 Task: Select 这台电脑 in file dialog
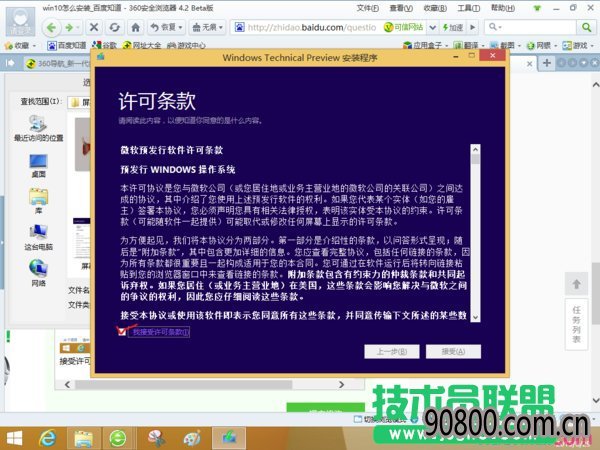tap(38, 237)
